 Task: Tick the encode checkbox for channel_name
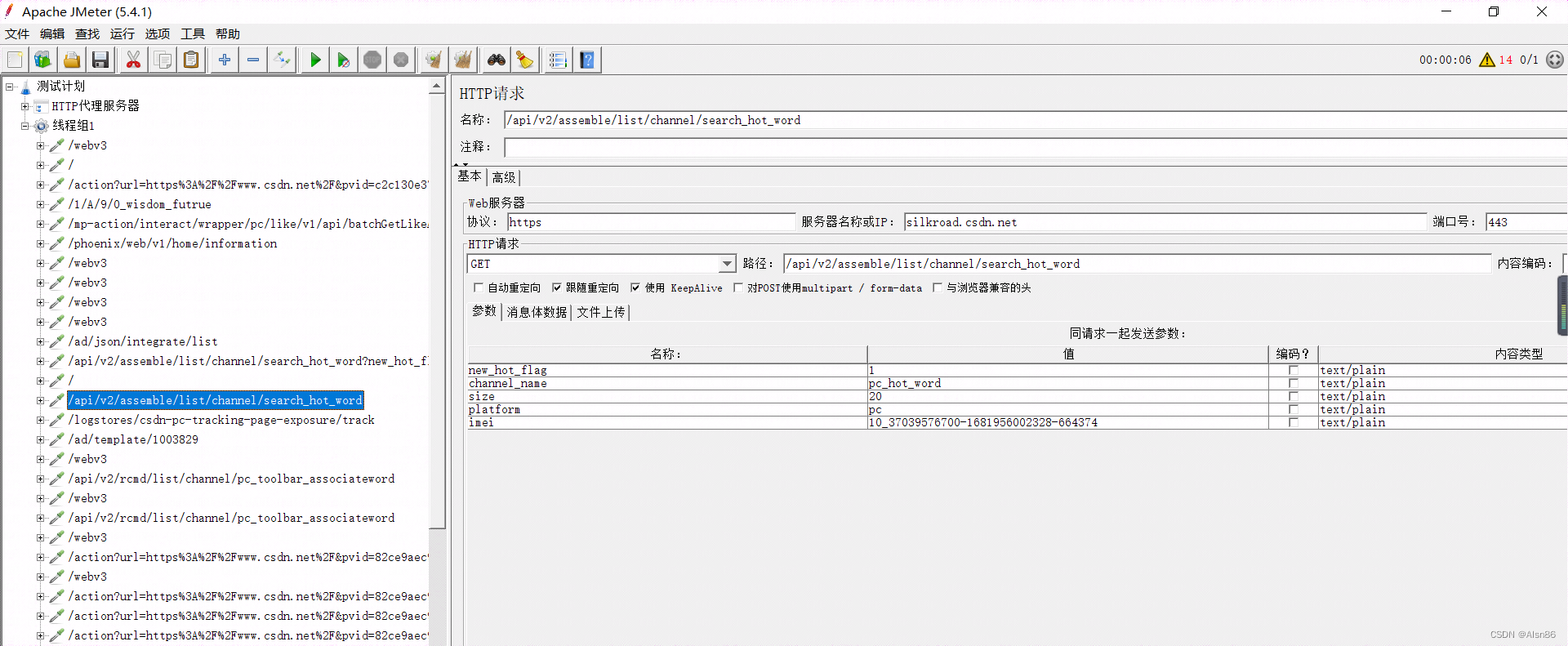coord(1294,383)
